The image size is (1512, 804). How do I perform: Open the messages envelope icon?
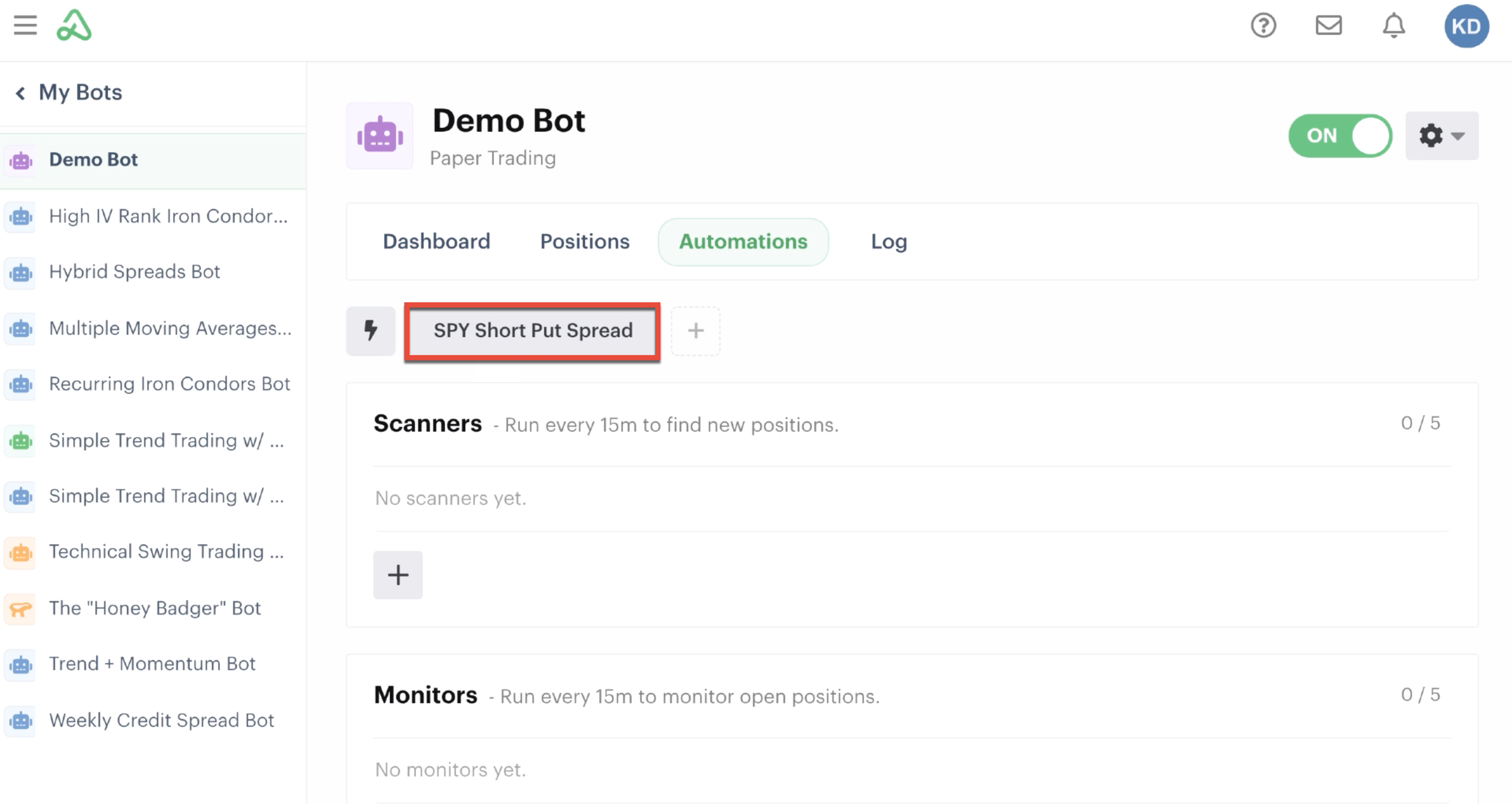(x=1328, y=25)
